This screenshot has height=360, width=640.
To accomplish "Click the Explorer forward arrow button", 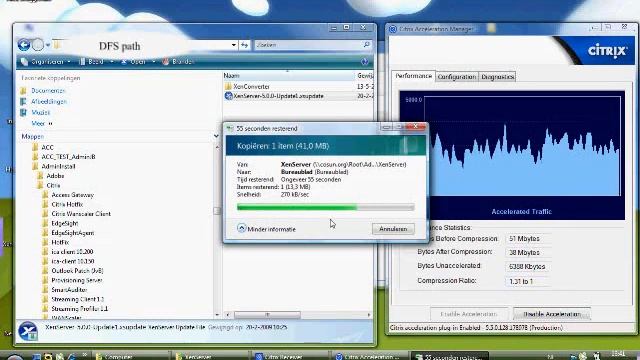I will tap(38, 44).
